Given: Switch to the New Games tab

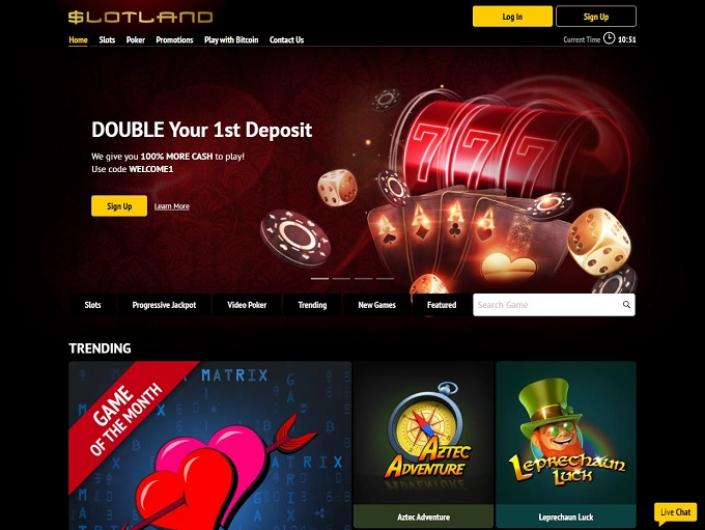Looking at the screenshot, I should 377,305.
